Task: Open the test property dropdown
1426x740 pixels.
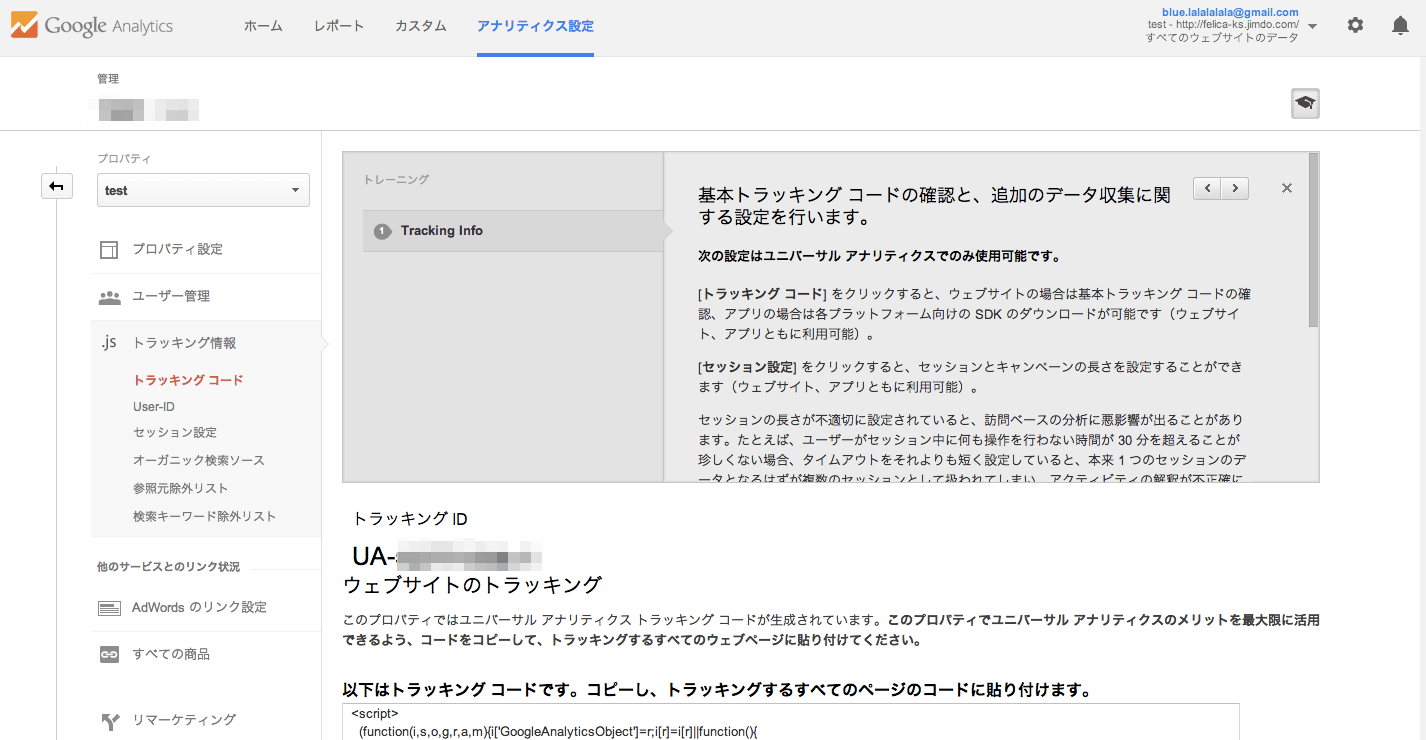Action: click(203, 190)
